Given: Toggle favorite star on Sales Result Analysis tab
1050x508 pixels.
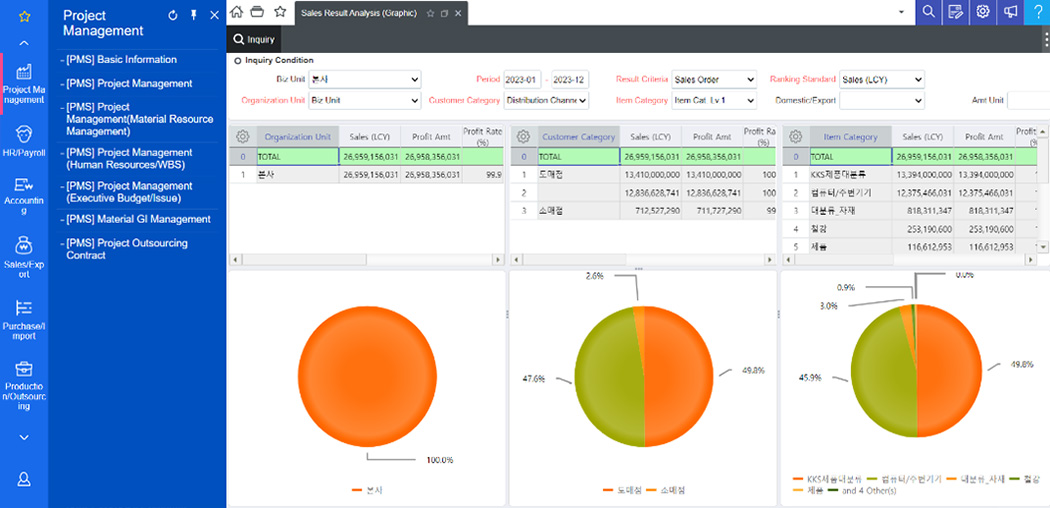Looking at the screenshot, I should click(430, 13).
